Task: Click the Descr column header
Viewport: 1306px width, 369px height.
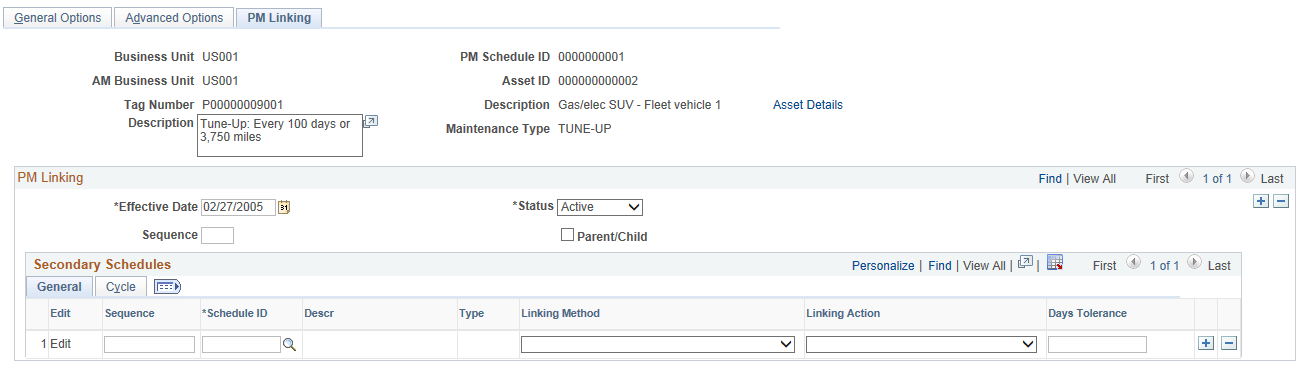Action: (x=319, y=313)
